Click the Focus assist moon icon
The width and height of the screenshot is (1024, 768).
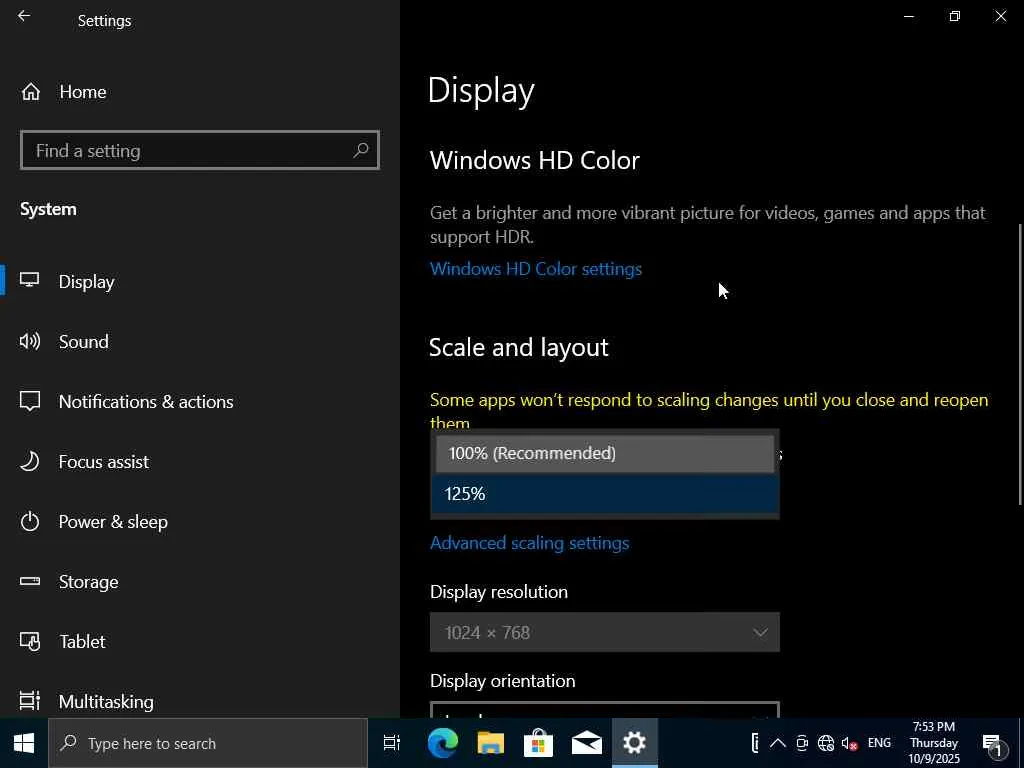click(x=29, y=462)
